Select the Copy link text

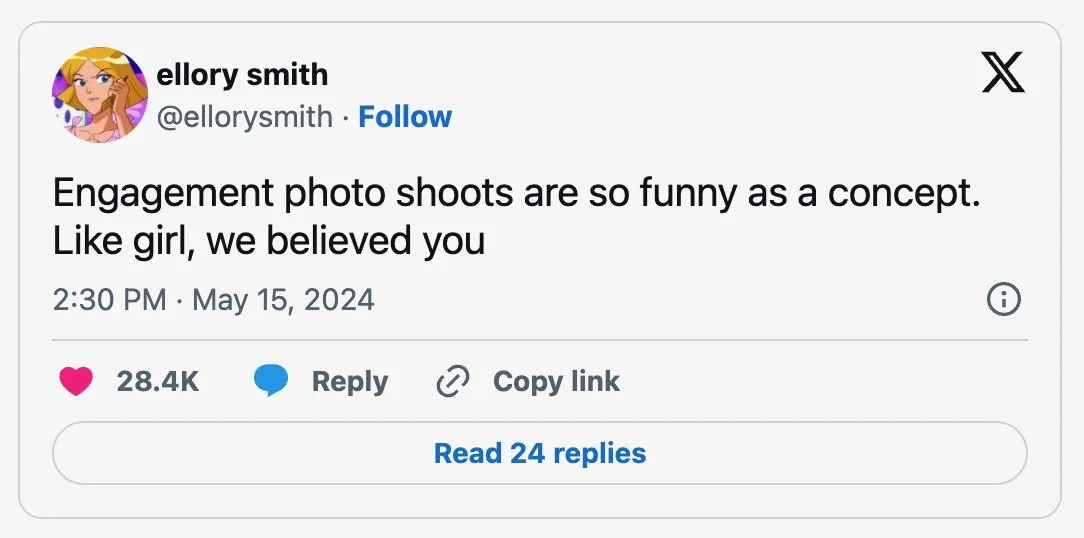[x=556, y=381]
